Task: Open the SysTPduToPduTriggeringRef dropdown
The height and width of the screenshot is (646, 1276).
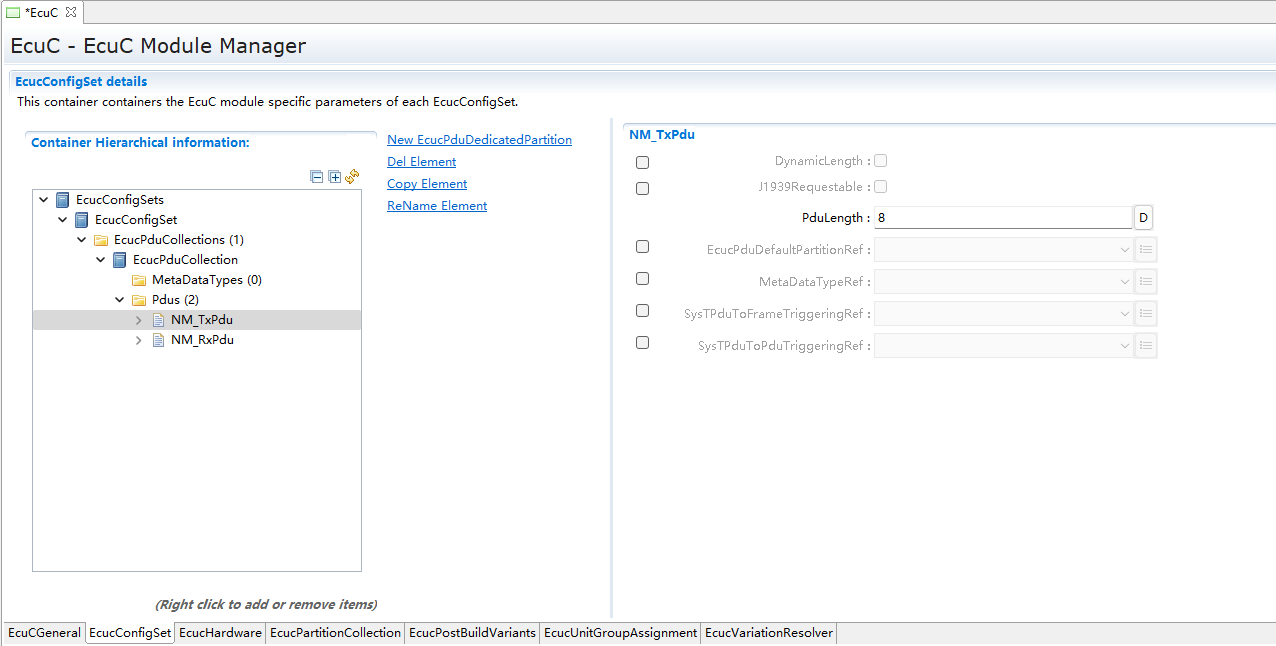Action: (1003, 346)
